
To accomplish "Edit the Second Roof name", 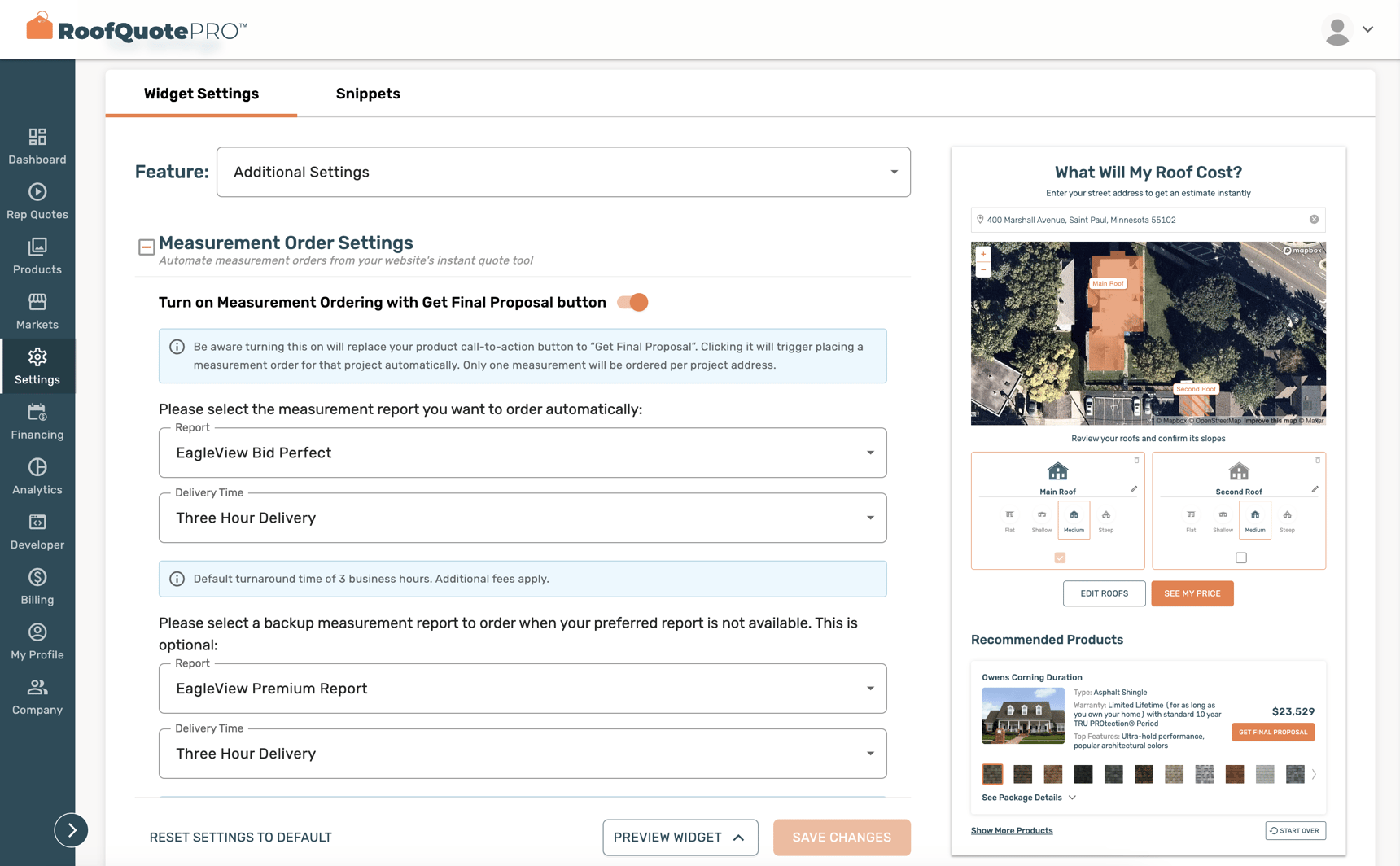I will (1315, 490).
